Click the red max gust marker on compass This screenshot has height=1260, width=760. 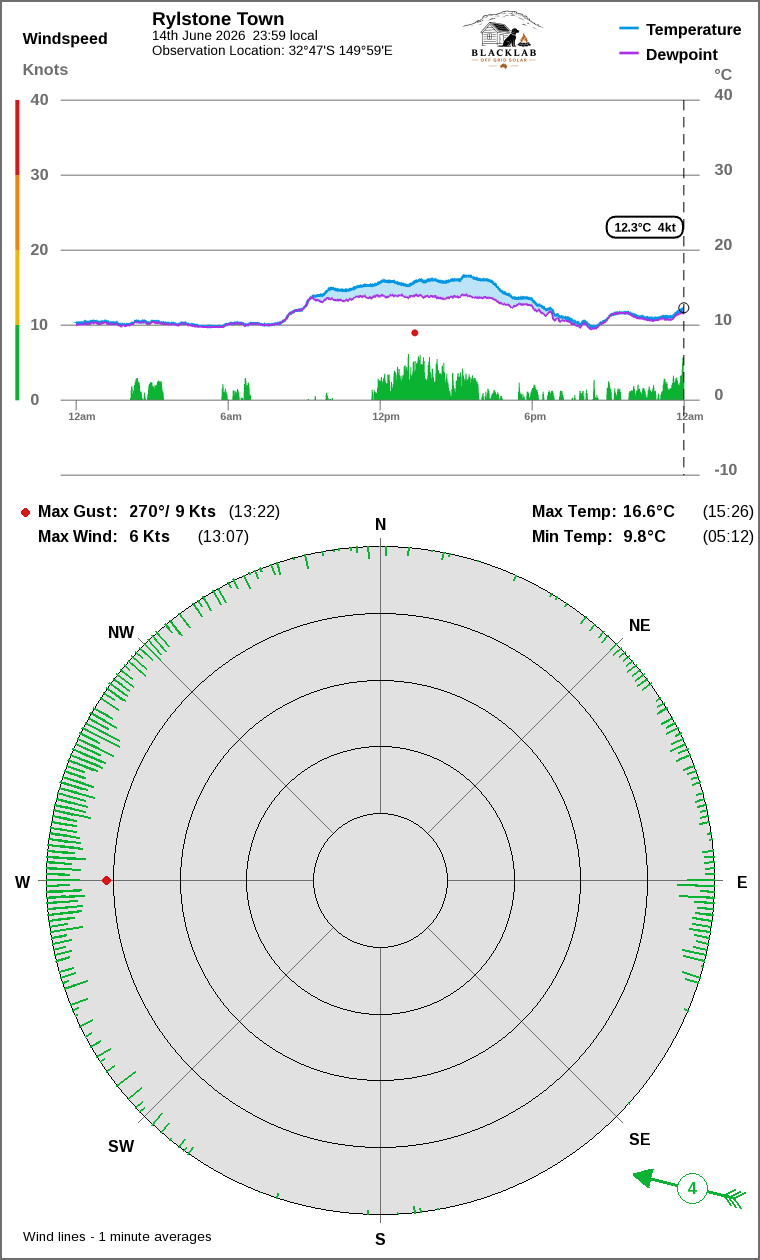pos(107,880)
